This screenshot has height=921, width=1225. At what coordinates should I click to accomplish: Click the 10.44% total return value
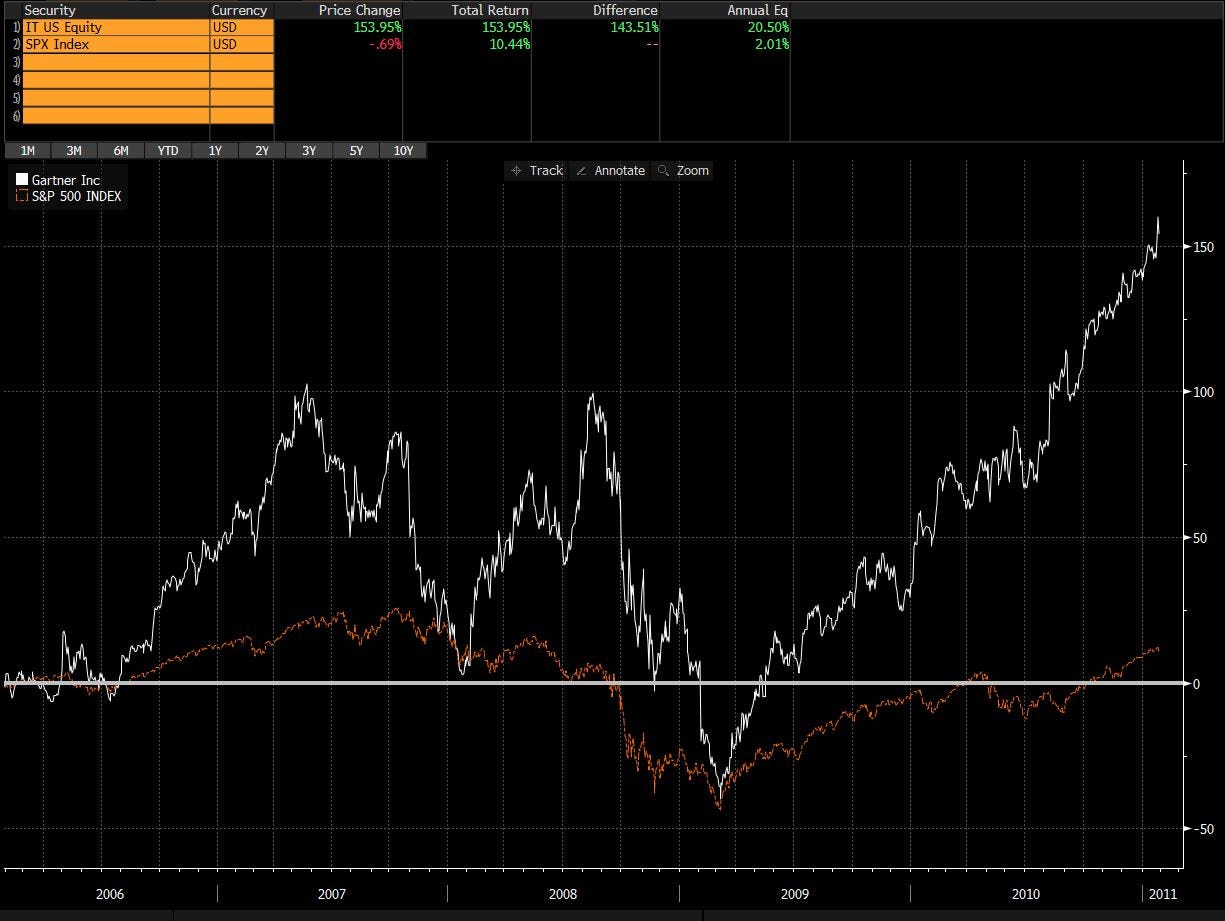[509, 45]
